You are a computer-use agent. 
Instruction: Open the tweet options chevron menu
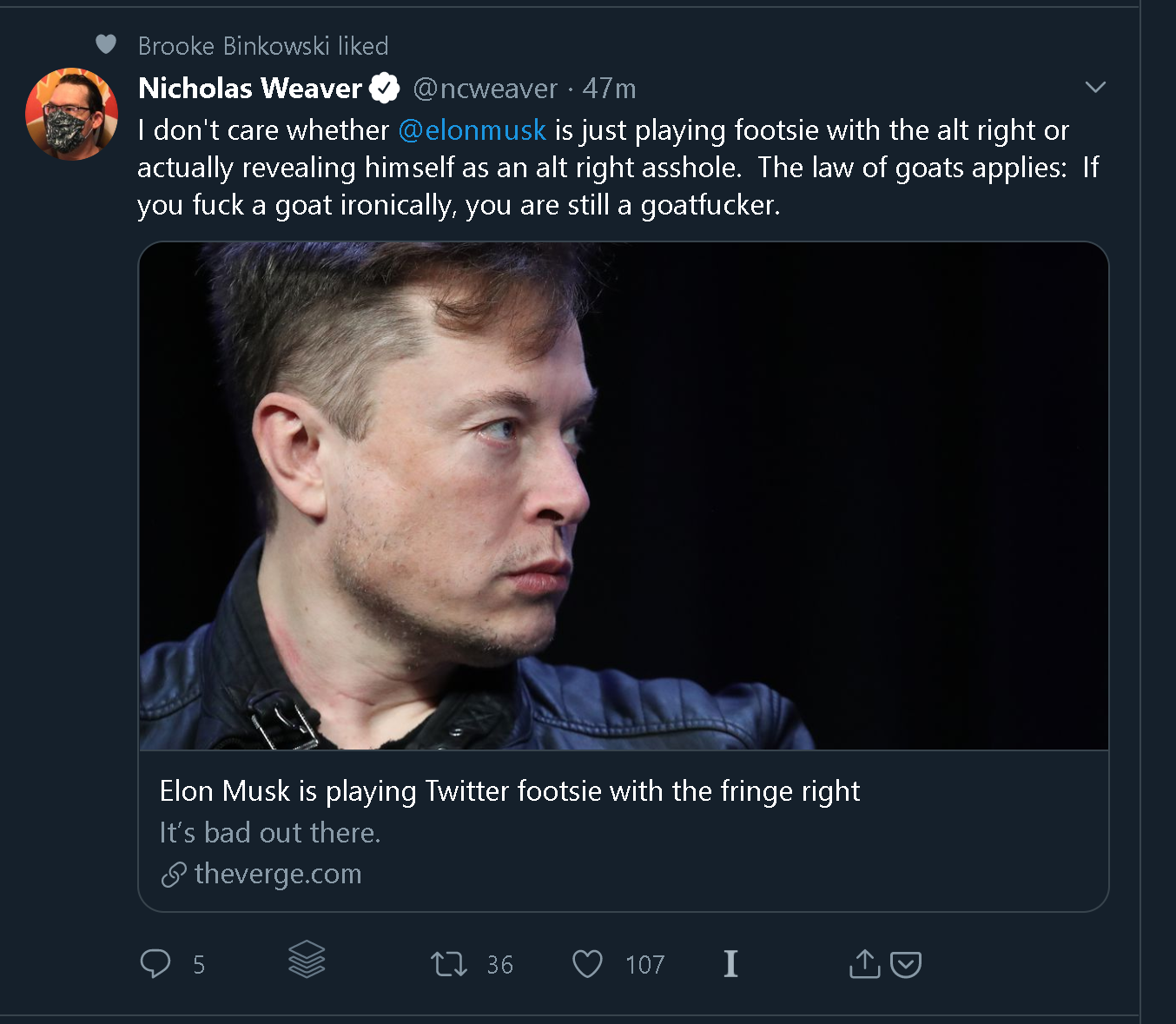[x=1095, y=87]
